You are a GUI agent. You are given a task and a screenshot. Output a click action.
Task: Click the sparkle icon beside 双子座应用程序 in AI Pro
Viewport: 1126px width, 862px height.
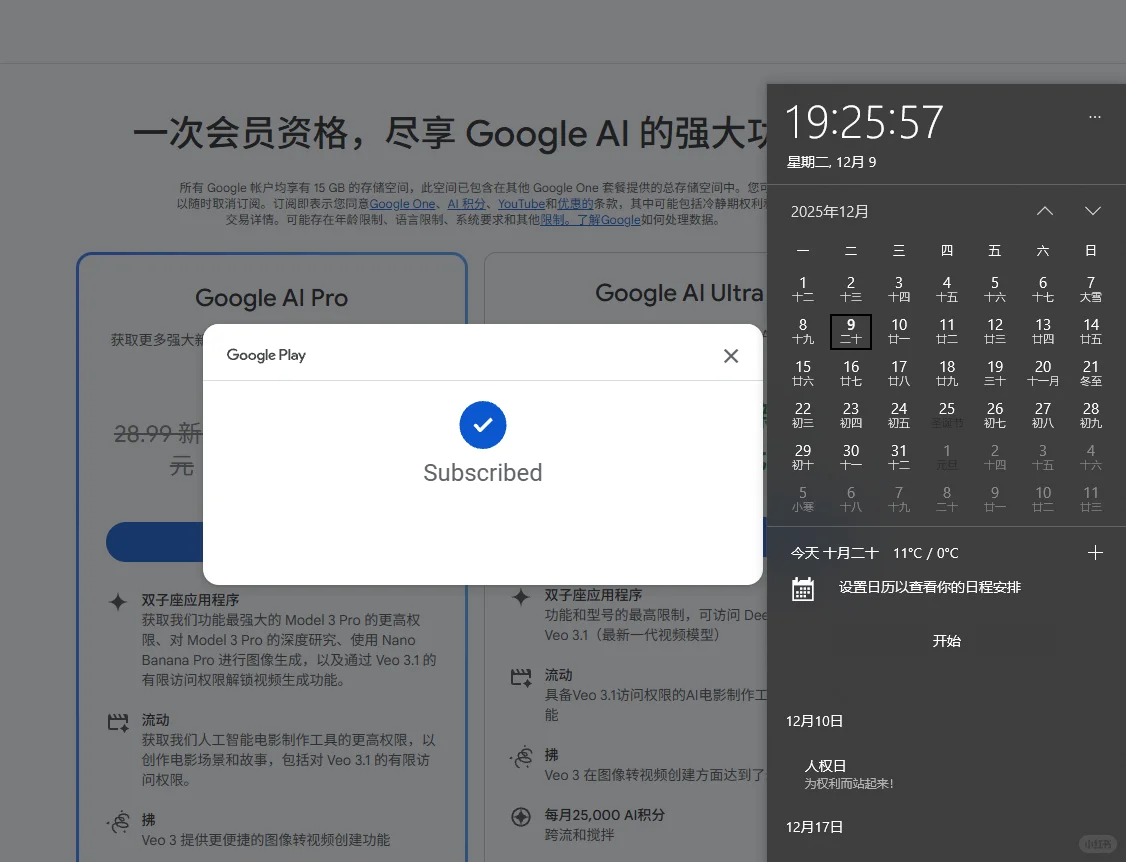(x=120, y=599)
